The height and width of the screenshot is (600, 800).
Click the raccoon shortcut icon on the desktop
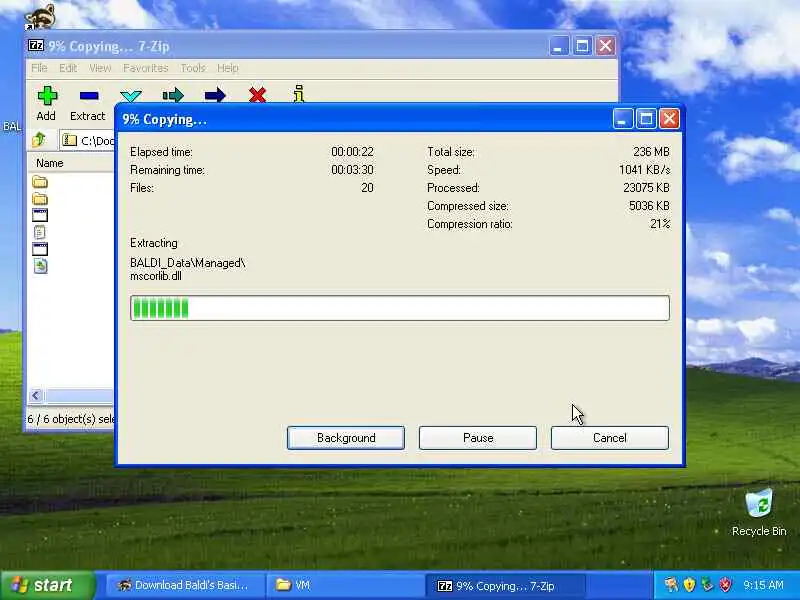[40, 16]
